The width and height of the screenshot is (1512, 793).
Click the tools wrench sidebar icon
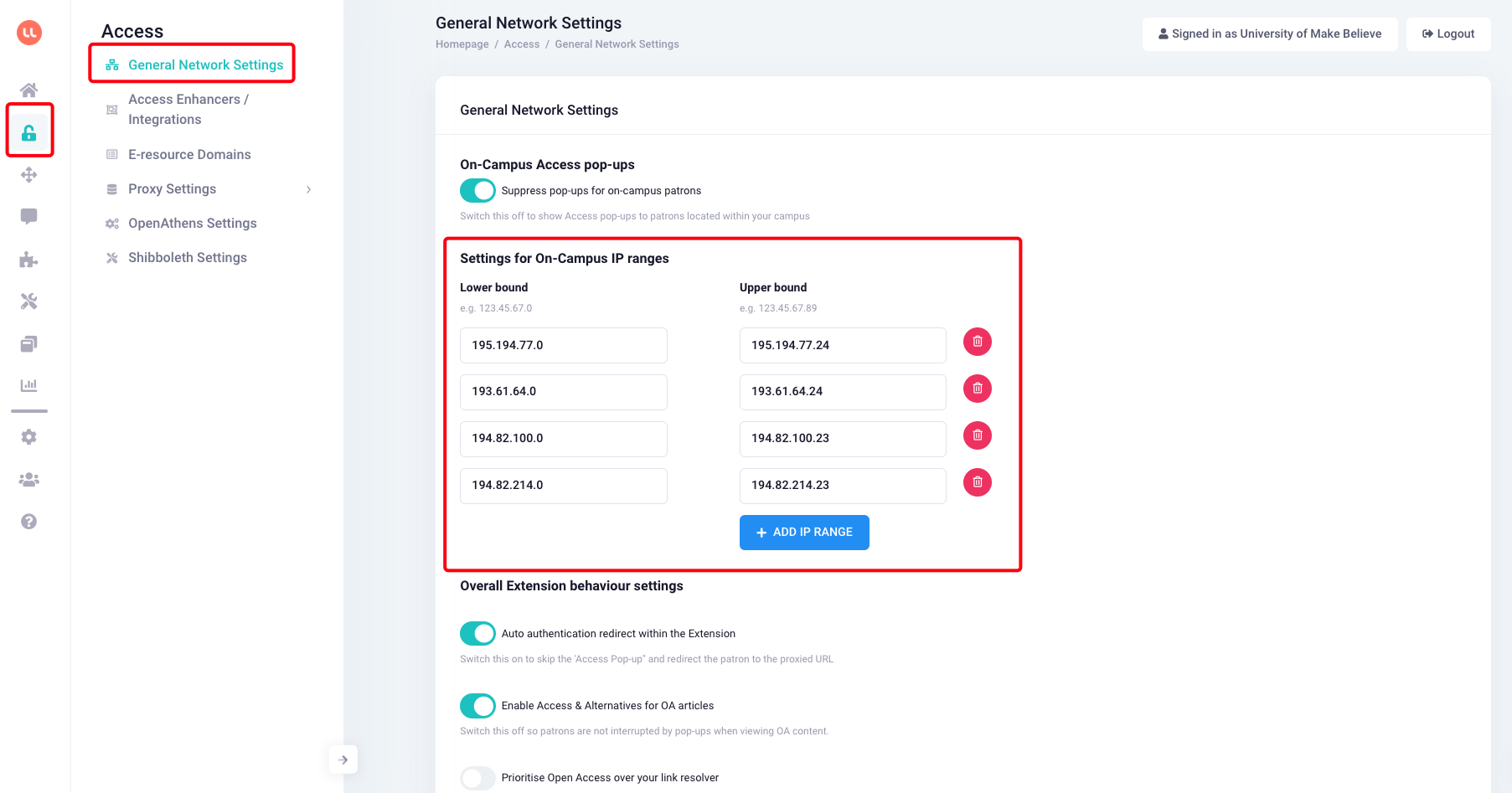pos(28,301)
